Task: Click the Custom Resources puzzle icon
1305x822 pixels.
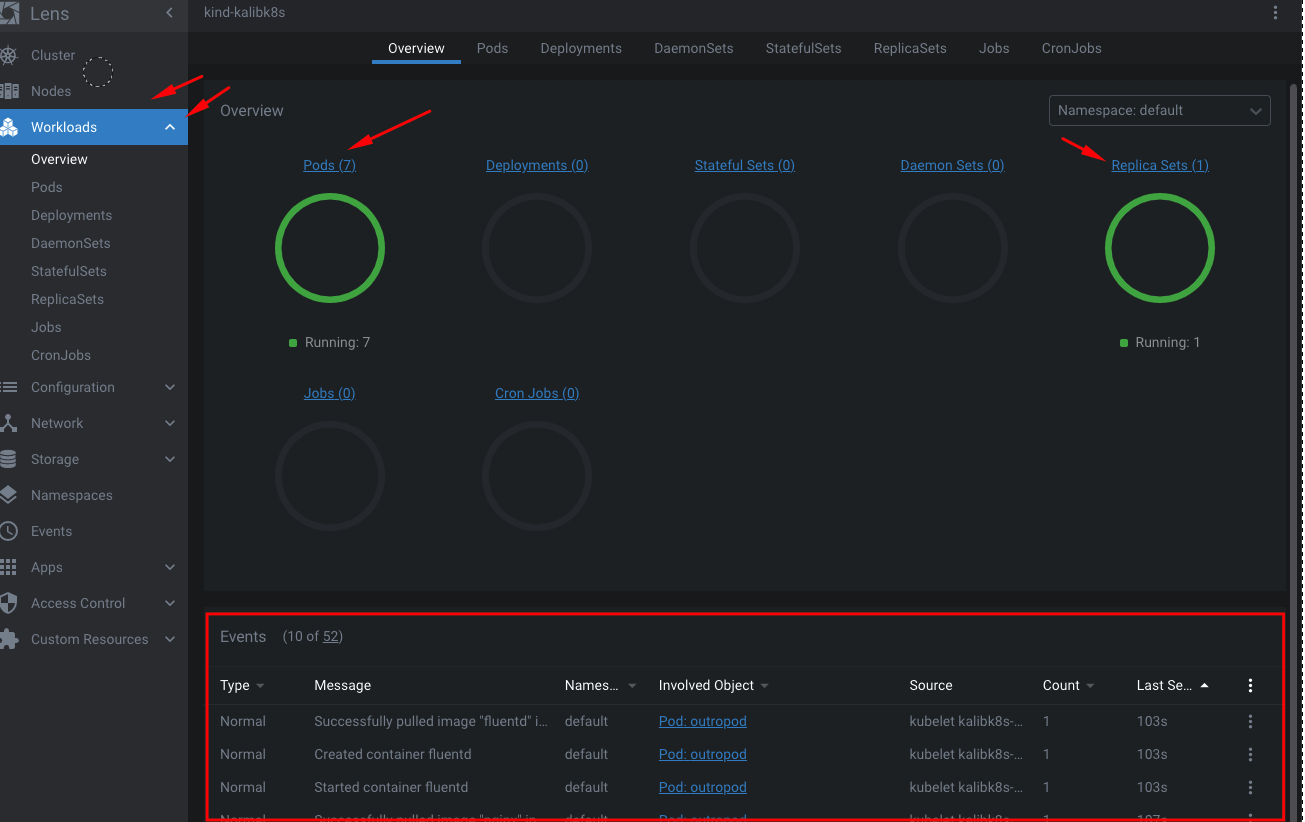Action: click(9, 639)
